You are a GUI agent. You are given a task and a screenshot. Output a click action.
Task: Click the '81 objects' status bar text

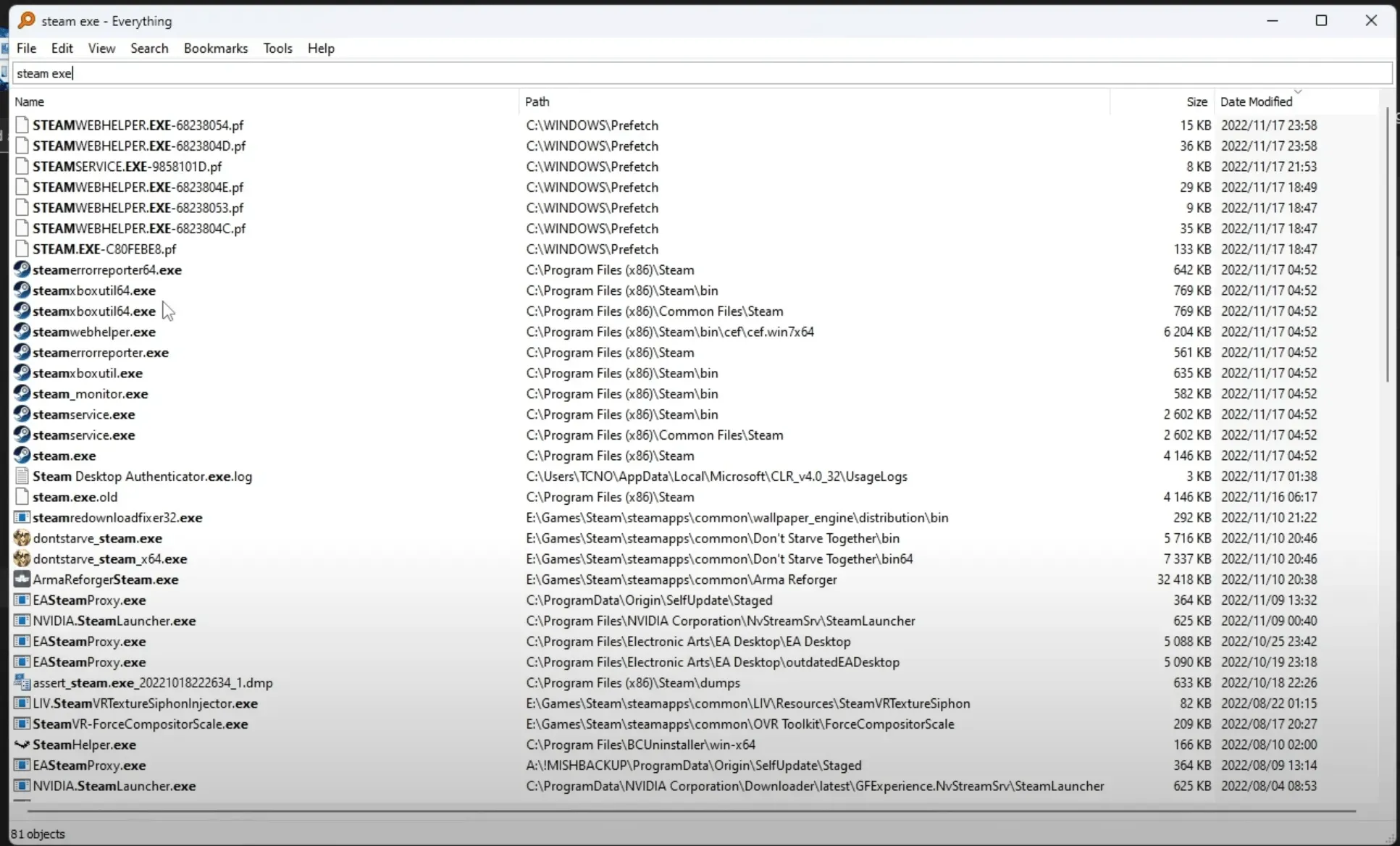[38, 834]
